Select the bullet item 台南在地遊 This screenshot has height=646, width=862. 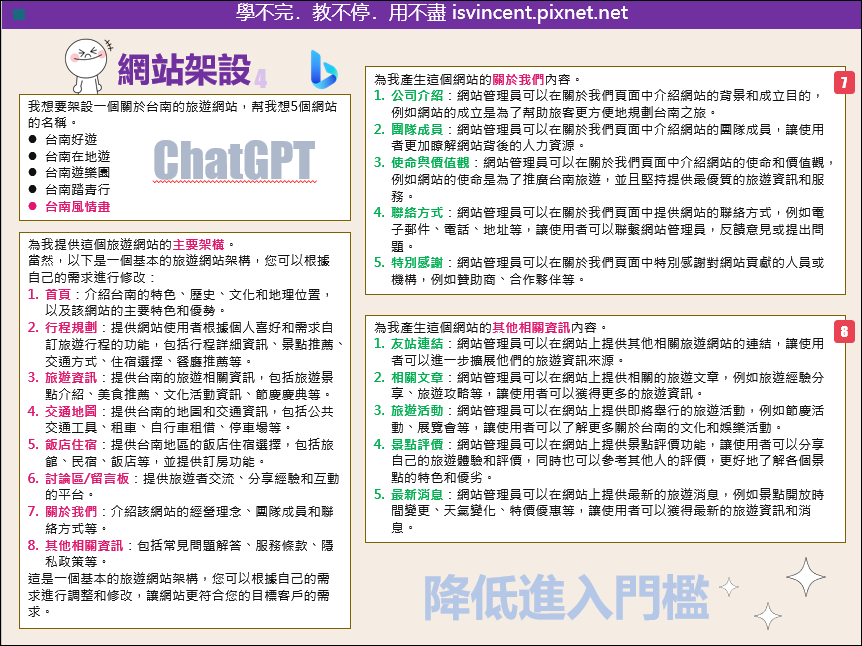click(78, 156)
